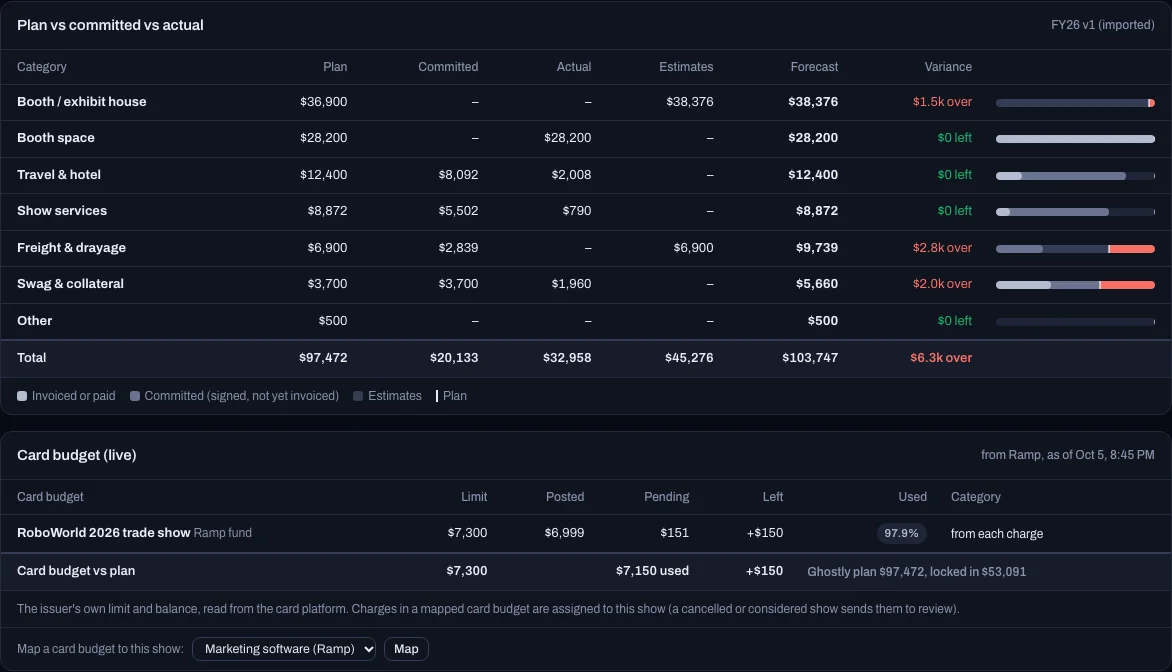
Task: Click the Plan vs committed vs actual heading
Action: (110, 25)
